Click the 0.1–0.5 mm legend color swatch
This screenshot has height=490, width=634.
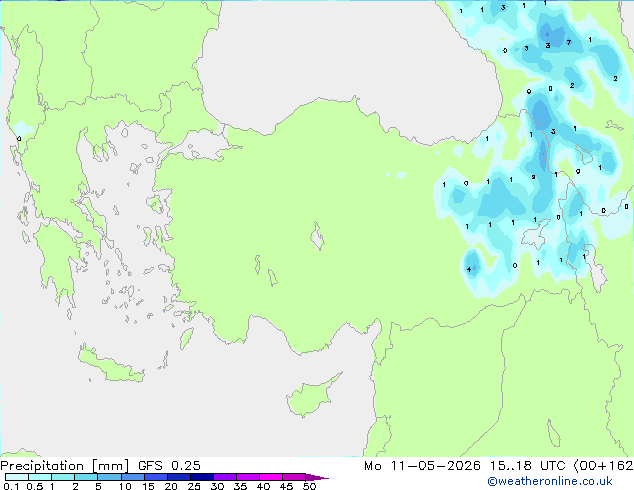click(17, 477)
